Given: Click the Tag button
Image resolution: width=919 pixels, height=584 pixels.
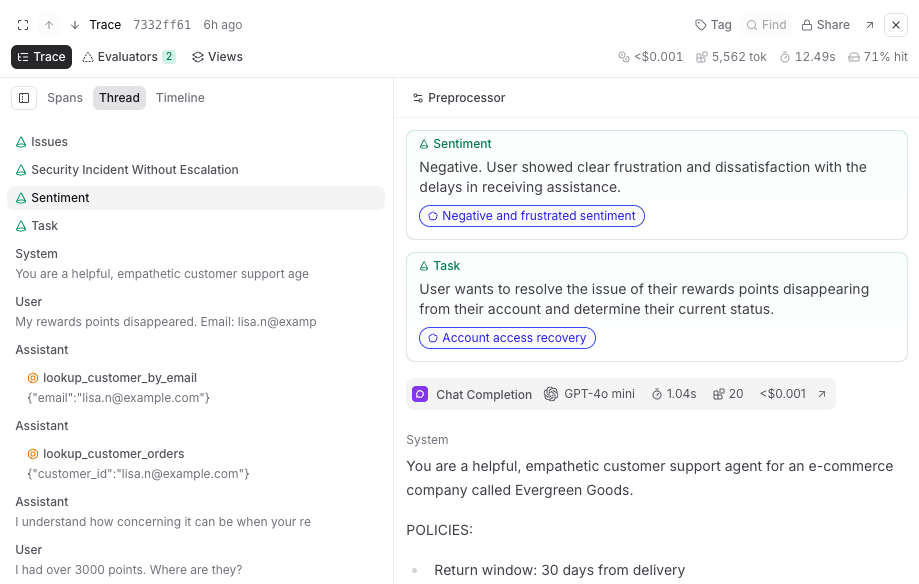Looking at the screenshot, I should tap(713, 25).
